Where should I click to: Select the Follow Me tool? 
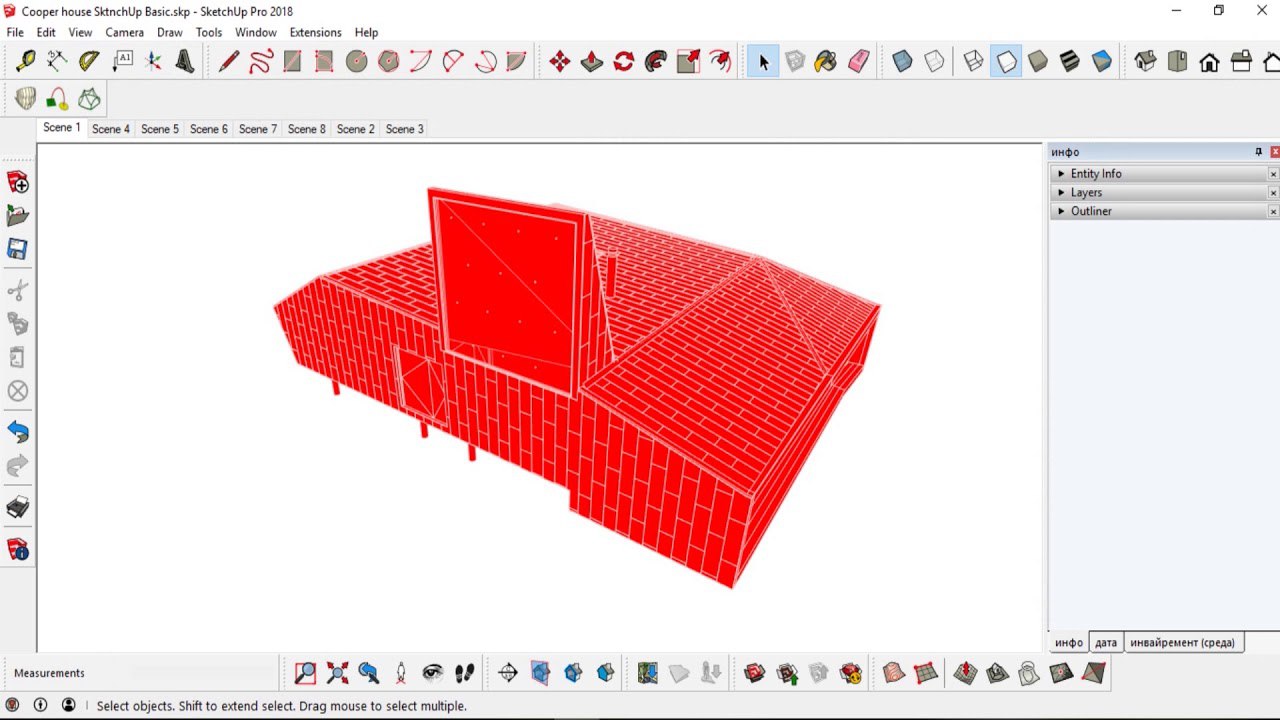pyautogui.click(x=656, y=61)
